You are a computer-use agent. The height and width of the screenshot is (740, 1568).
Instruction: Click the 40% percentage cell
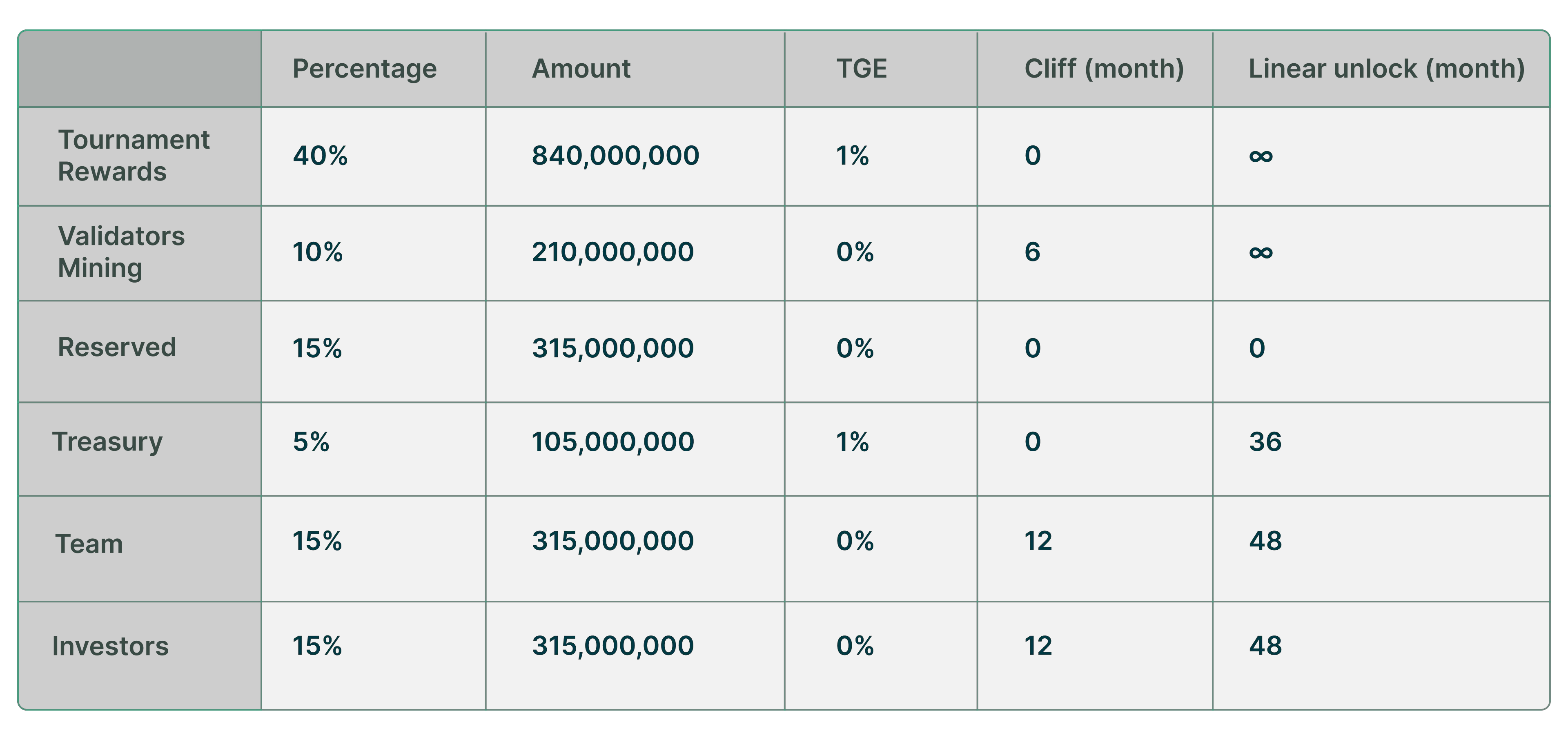(320, 156)
